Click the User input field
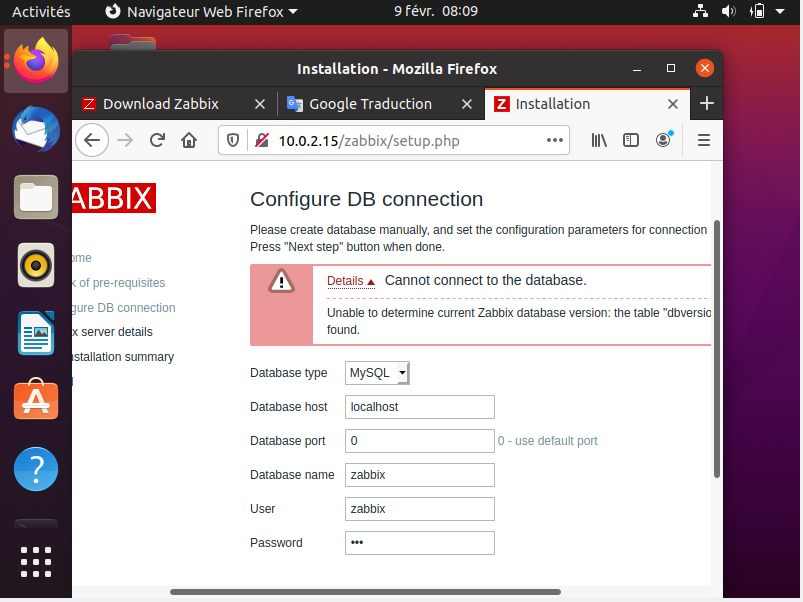The width and height of the screenshot is (803, 602). 419,509
